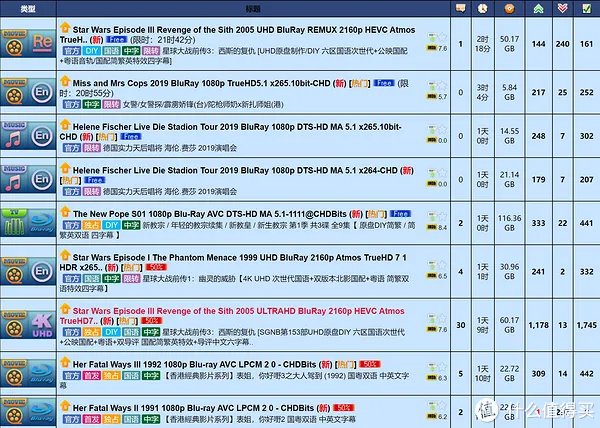Toggle bookmark star for Star Wars REMUX torrent
This screenshot has height=428, width=600.
(441, 37)
